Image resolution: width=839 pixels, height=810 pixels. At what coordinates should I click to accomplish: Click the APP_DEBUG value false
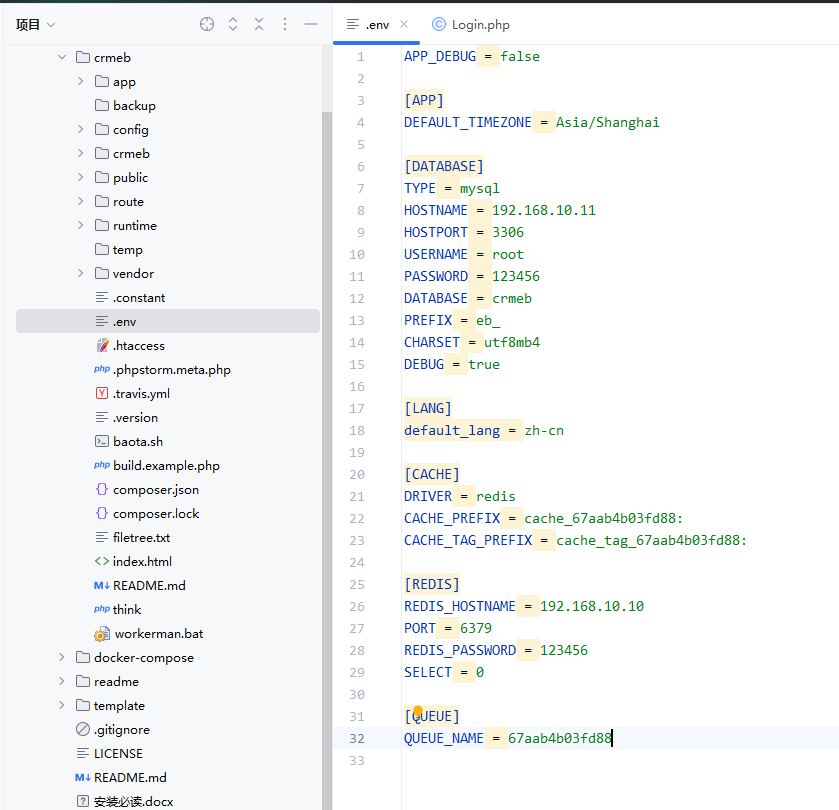point(520,56)
